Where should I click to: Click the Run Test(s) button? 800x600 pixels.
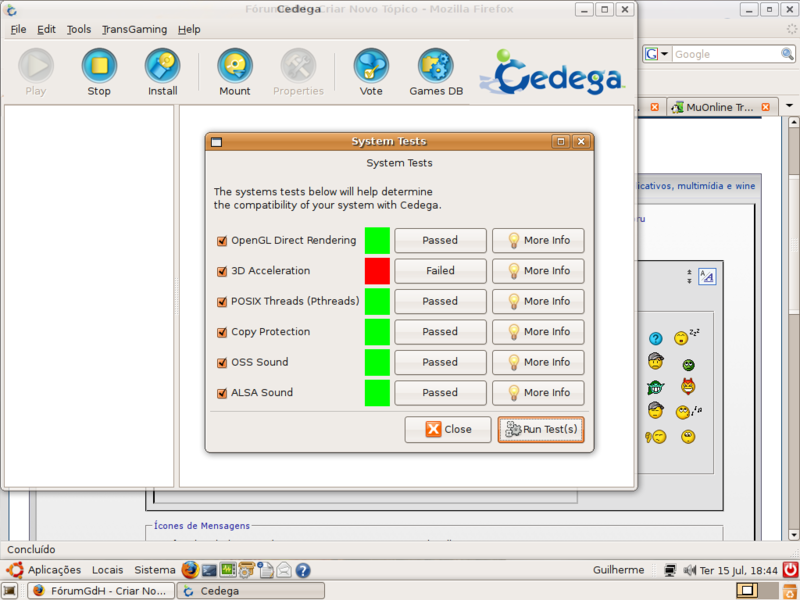point(541,429)
